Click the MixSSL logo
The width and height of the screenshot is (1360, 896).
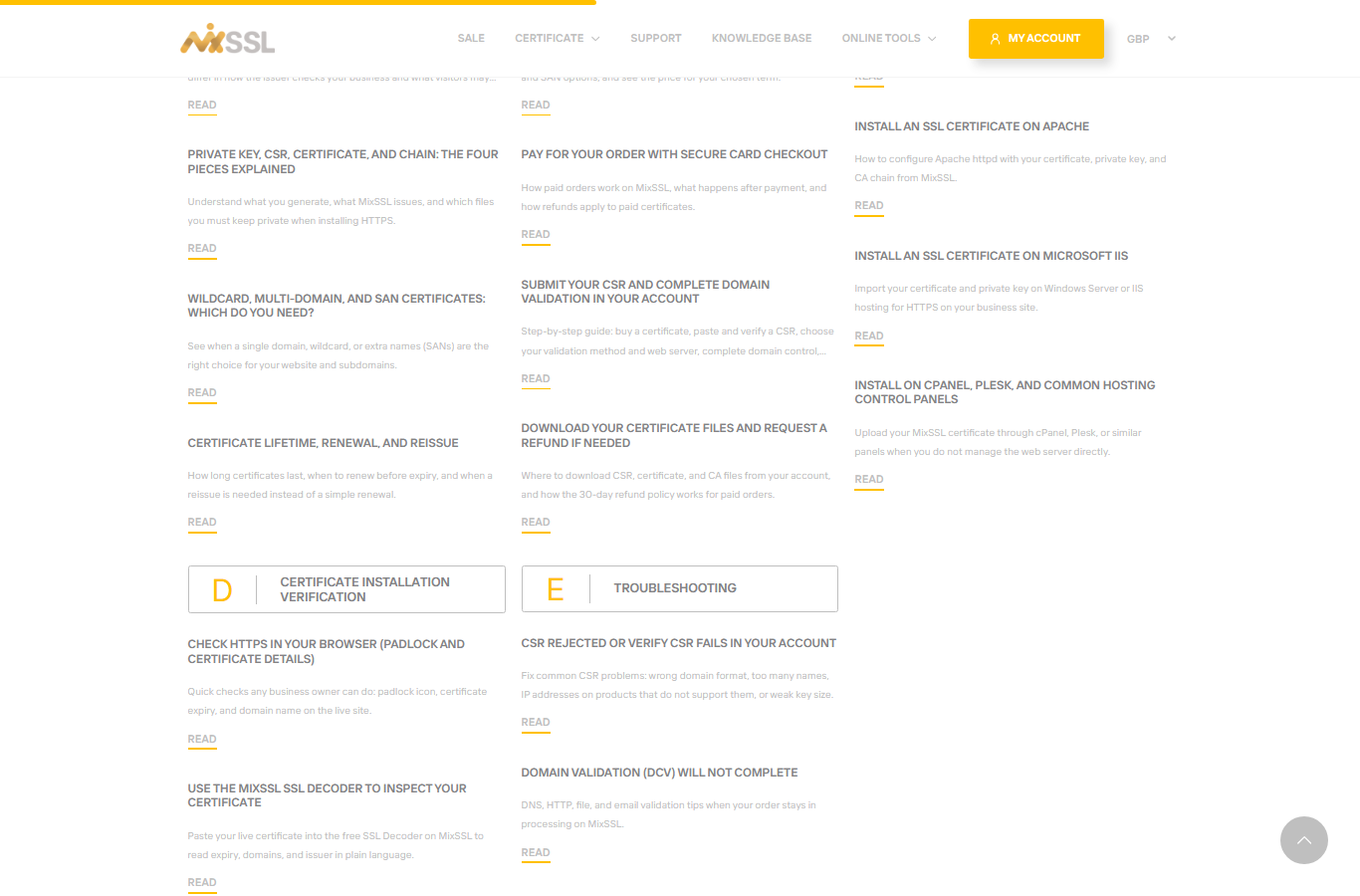[227, 39]
